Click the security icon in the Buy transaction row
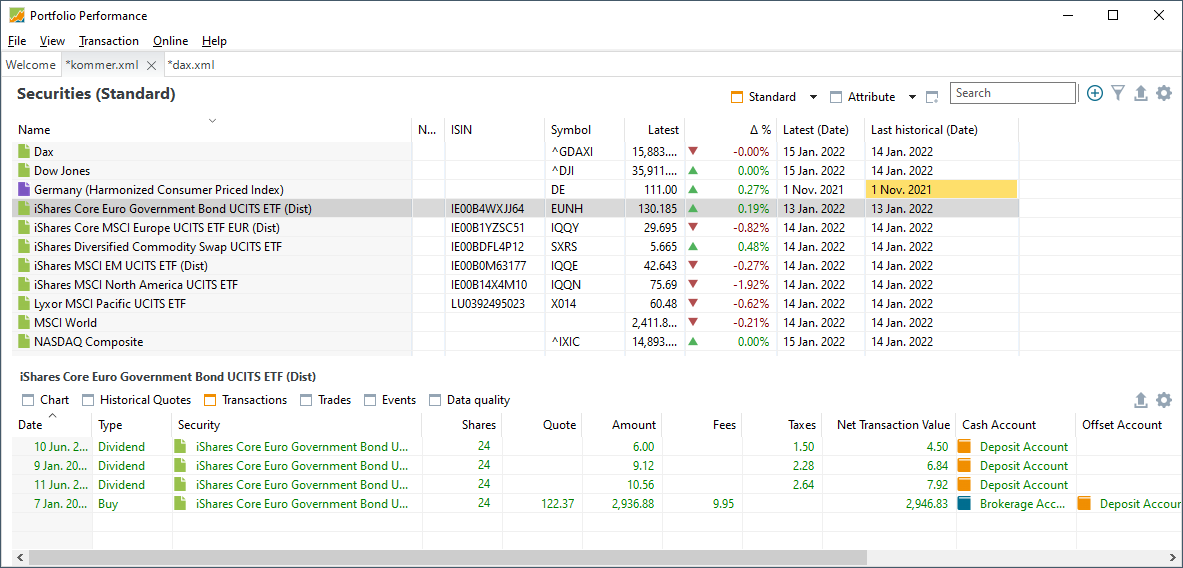 click(x=180, y=503)
